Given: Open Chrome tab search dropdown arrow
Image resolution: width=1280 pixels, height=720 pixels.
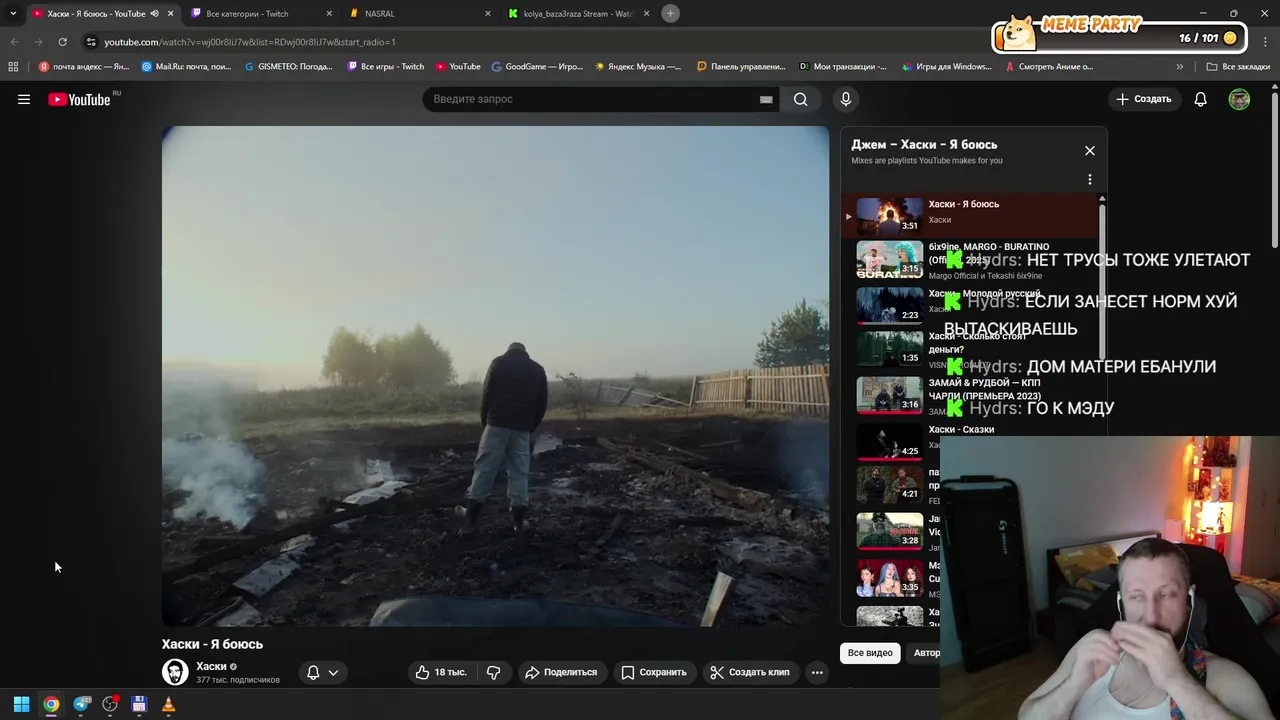Looking at the screenshot, I should [13, 13].
